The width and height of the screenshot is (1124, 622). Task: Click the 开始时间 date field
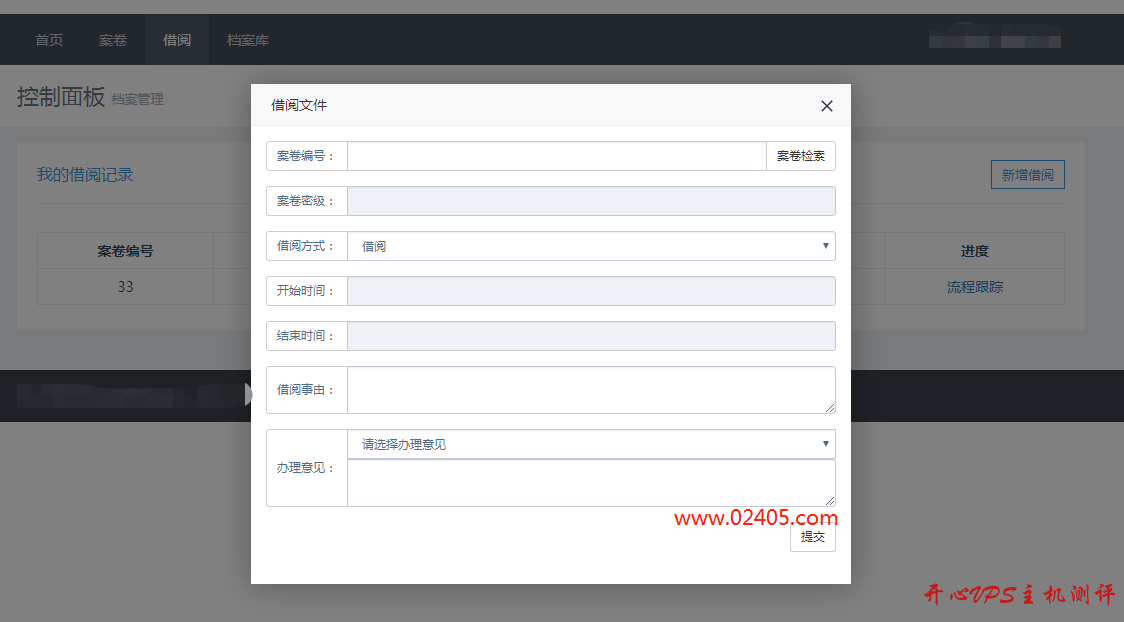tap(590, 290)
